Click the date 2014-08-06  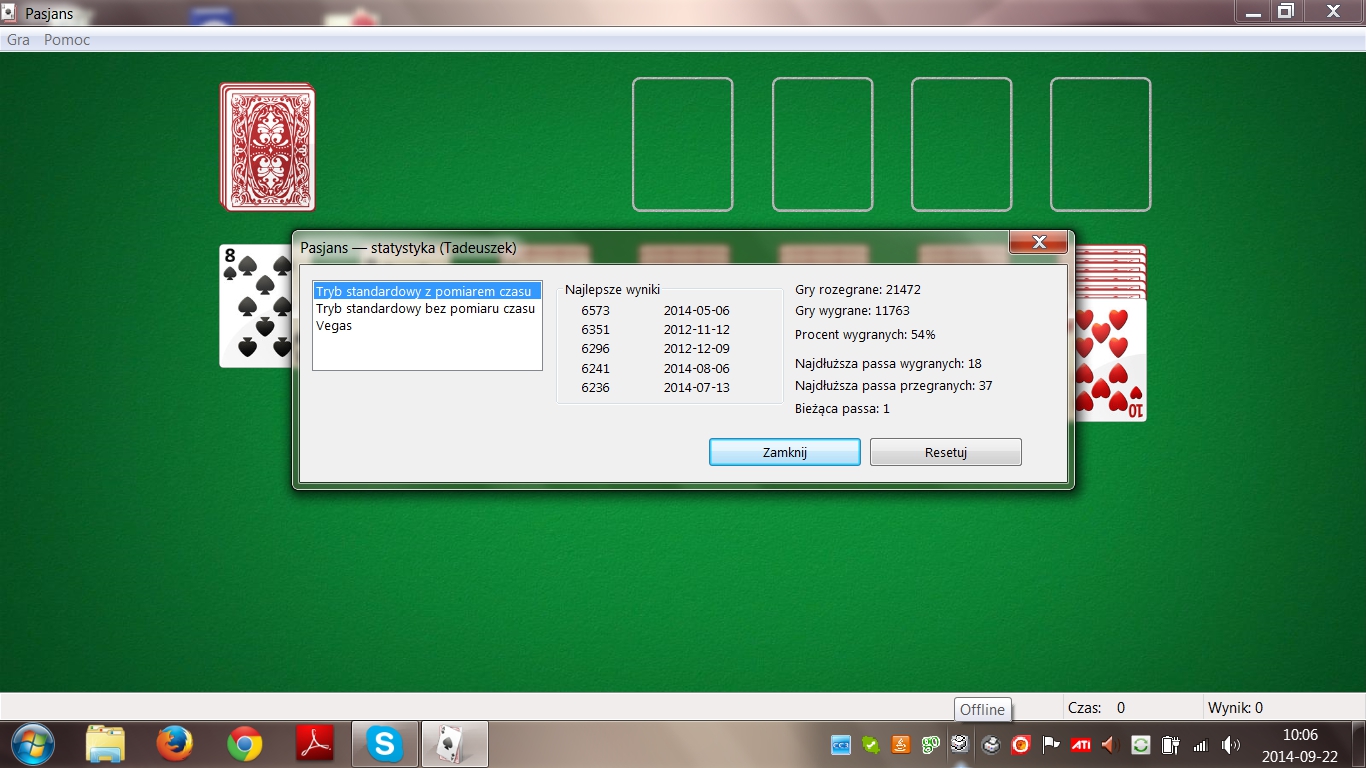697,368
